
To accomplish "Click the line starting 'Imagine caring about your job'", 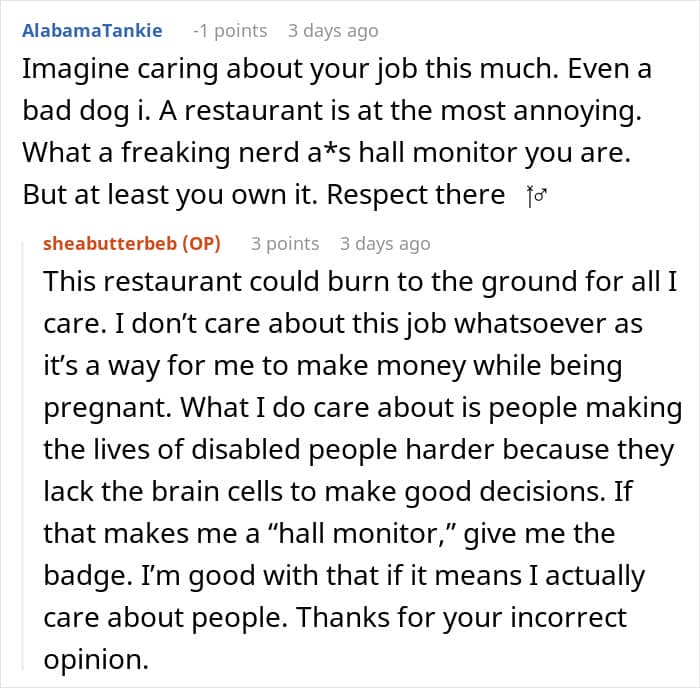I will point(337,70).
